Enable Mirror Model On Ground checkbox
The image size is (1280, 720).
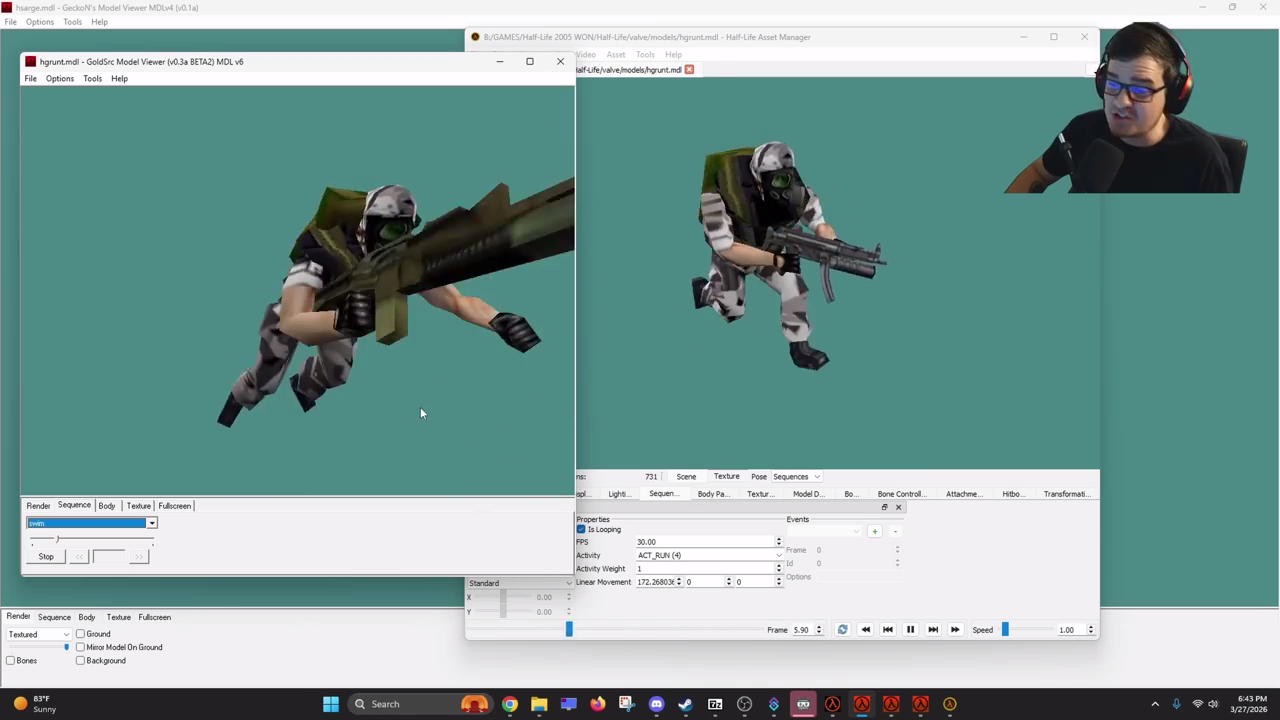pyautogui.click(x=81, y=647)
